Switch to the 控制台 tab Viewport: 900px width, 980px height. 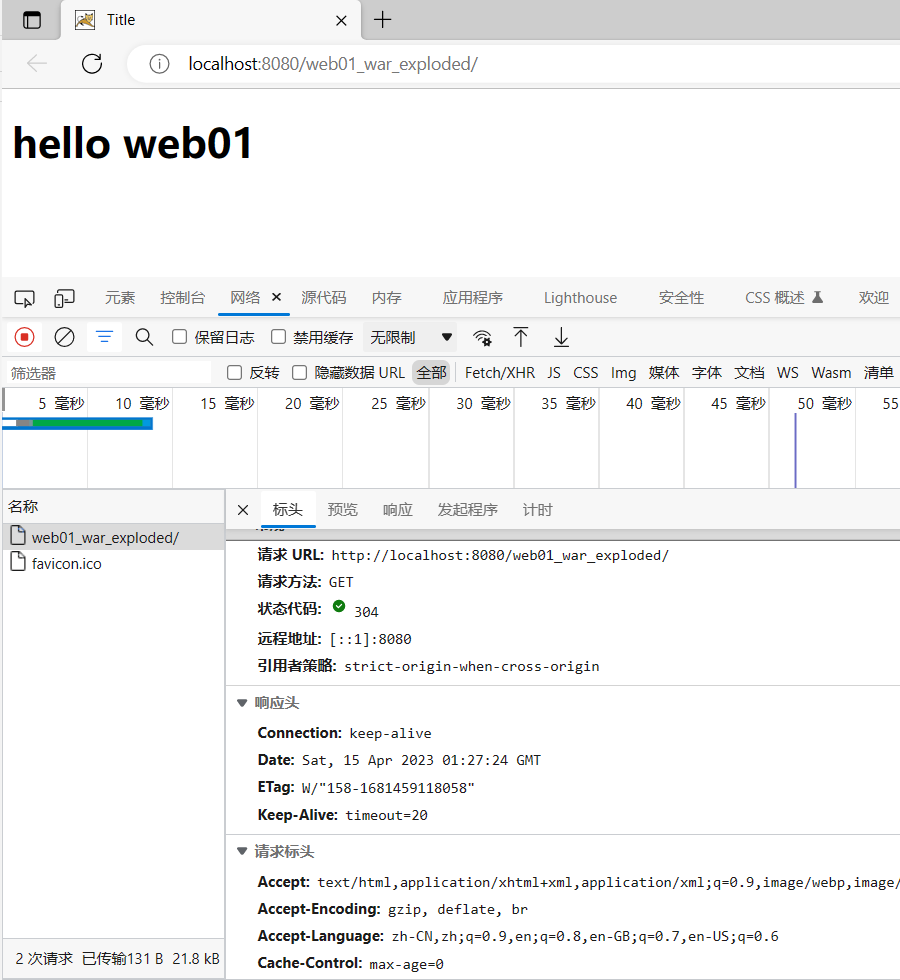point(182,298)
